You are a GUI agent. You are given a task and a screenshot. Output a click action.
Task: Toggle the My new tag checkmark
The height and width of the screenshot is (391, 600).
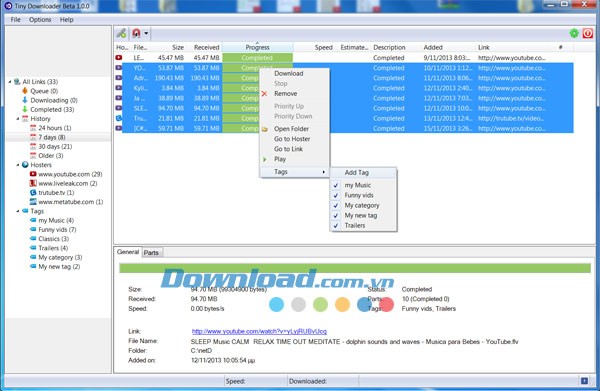click(336, 215)
